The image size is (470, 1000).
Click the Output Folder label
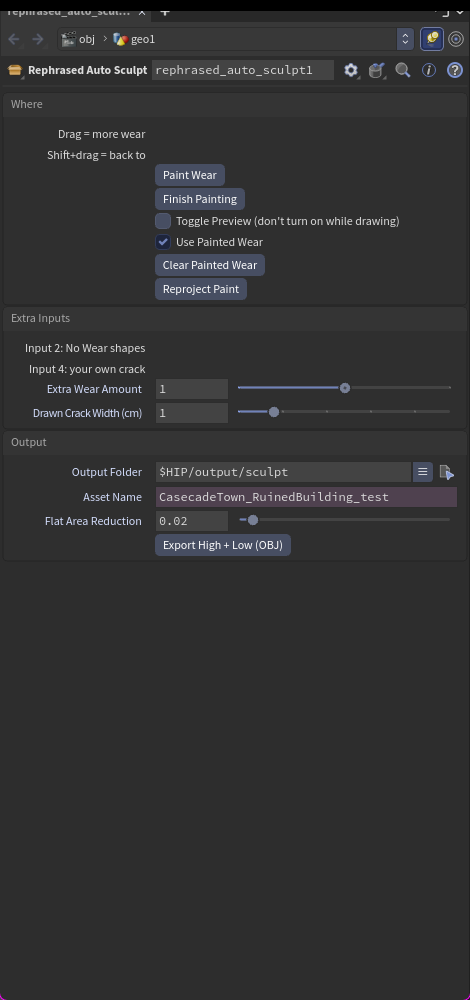pyautogui.click(x=106, y=472)
